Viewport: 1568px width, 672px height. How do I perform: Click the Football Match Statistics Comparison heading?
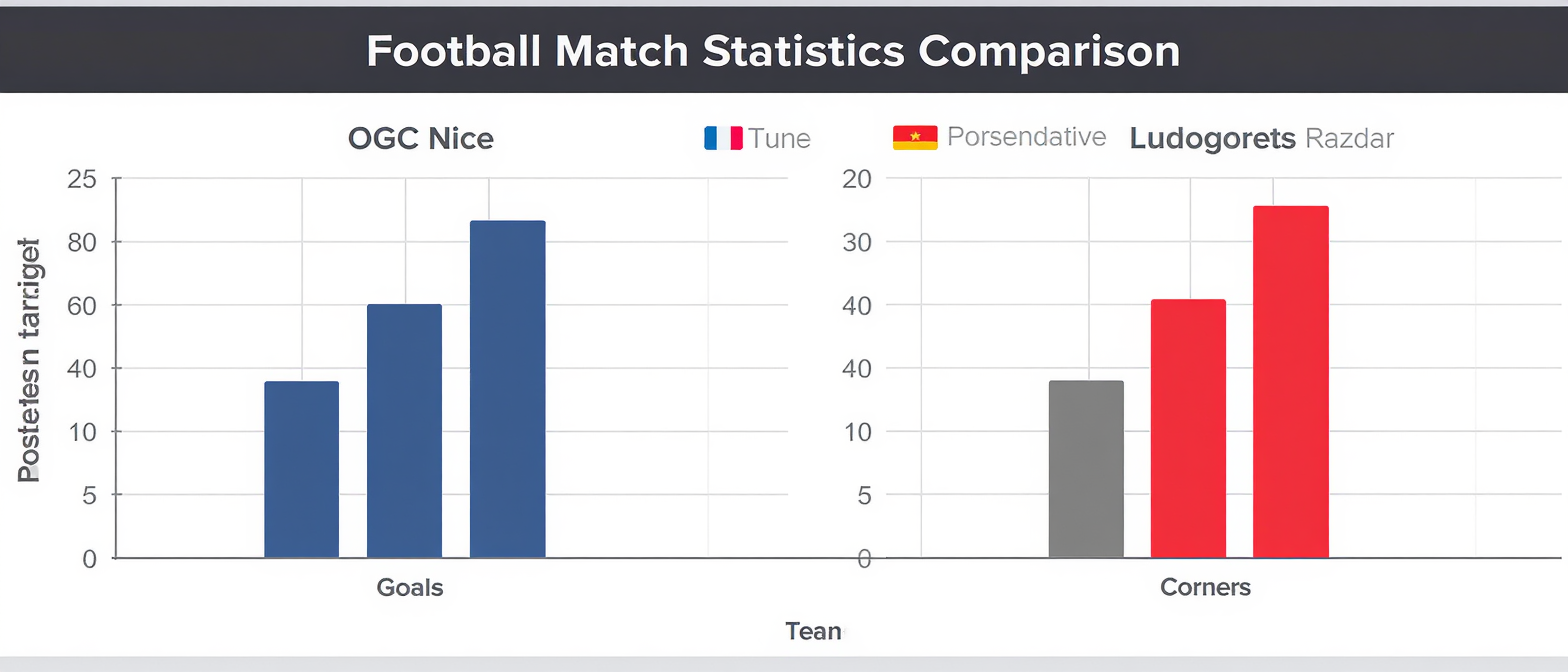click(x=772, y=51)
